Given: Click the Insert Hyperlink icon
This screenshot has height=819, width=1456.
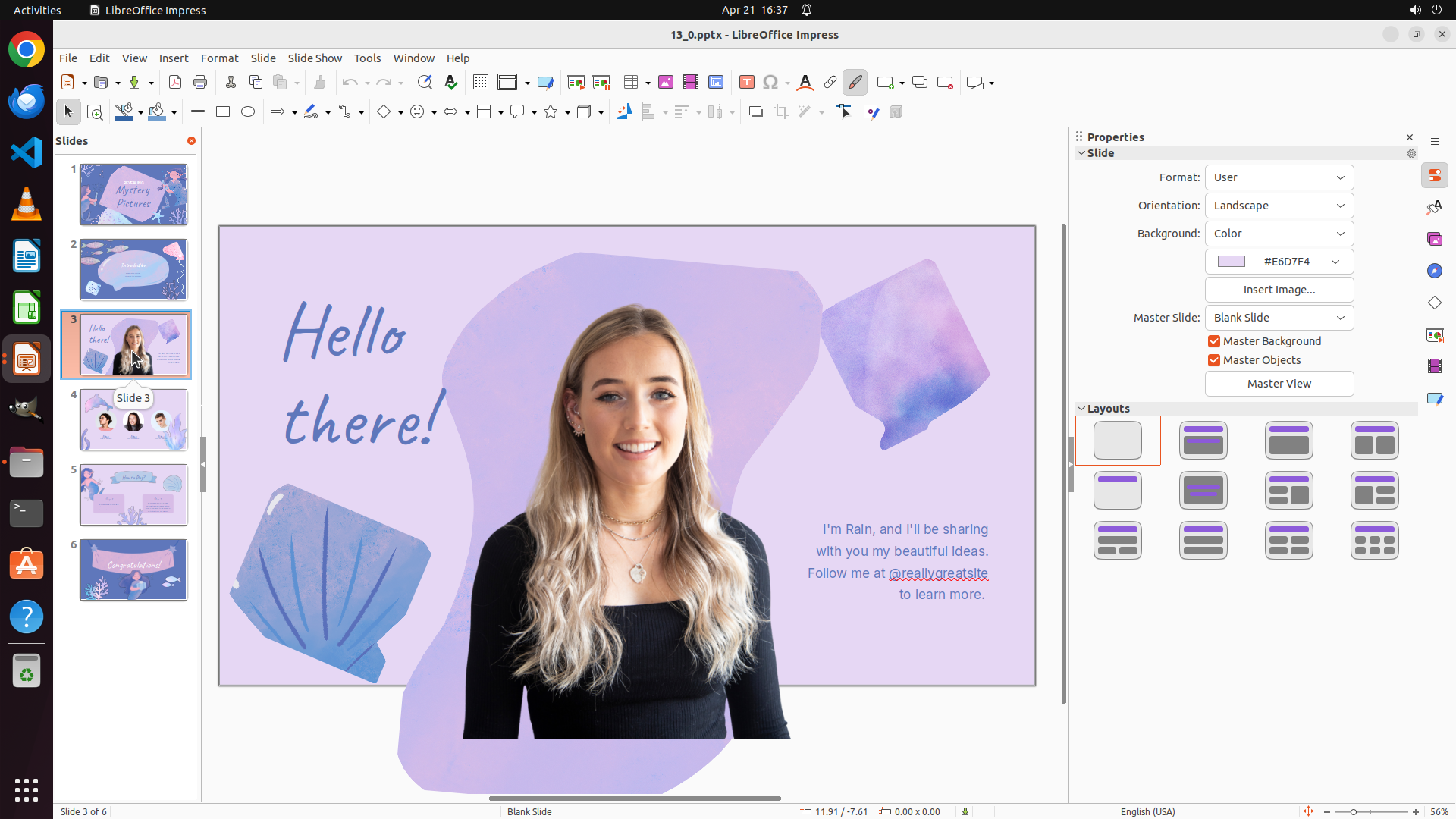Looking at the screenshot, I should 830,83.
